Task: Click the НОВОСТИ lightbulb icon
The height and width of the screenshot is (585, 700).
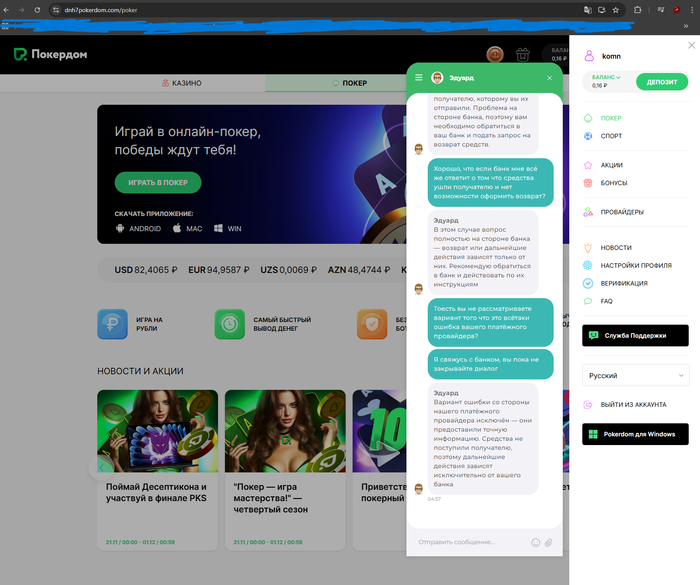Action: (588, 248)
